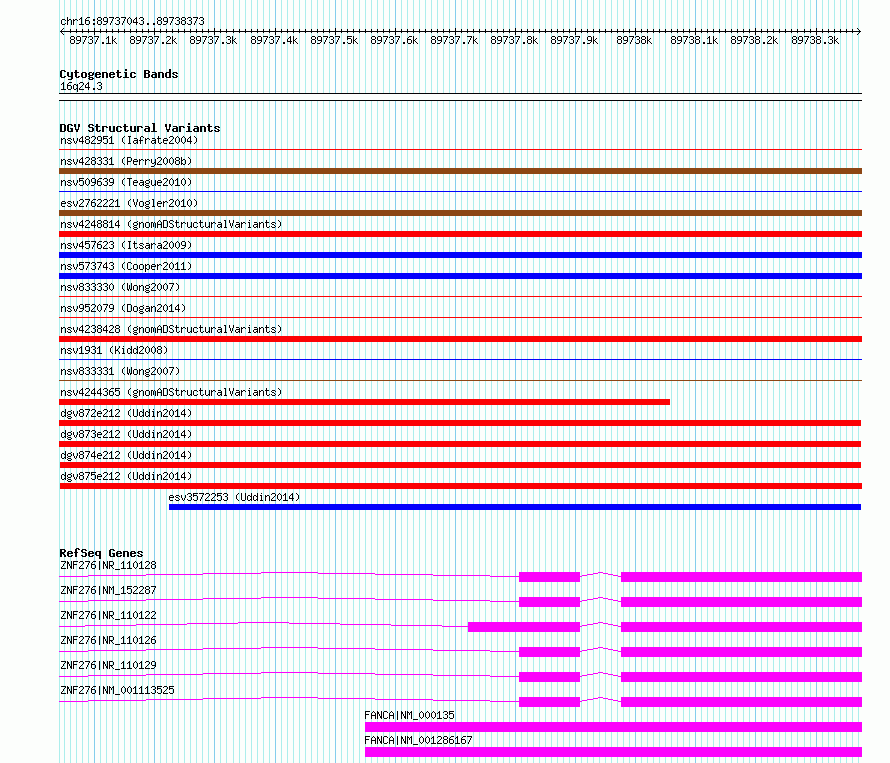Click the shorter red bar under nsv4244365
890x763 pixels.
point(364,402)
